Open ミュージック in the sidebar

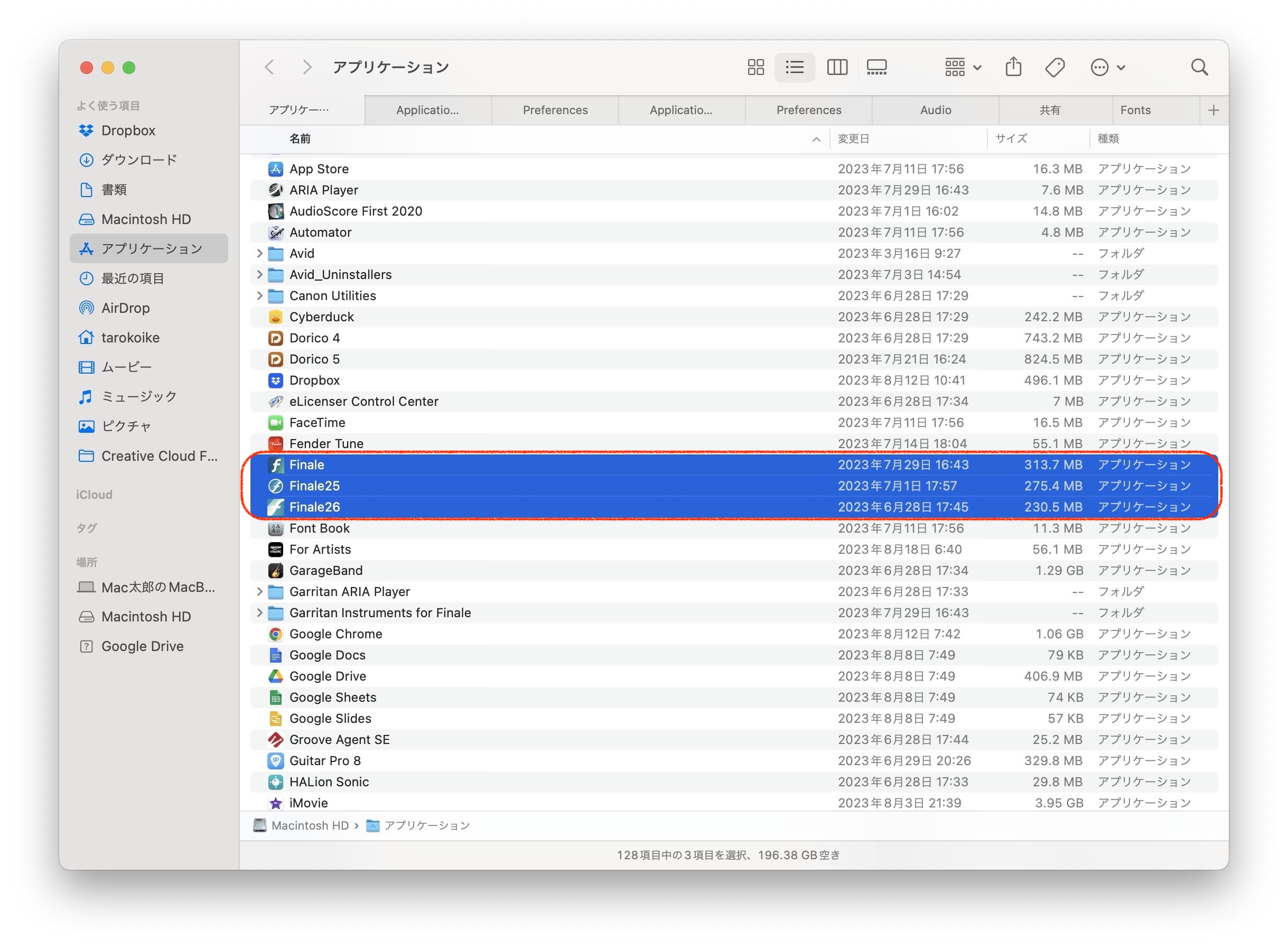click(x=149, y=396)
